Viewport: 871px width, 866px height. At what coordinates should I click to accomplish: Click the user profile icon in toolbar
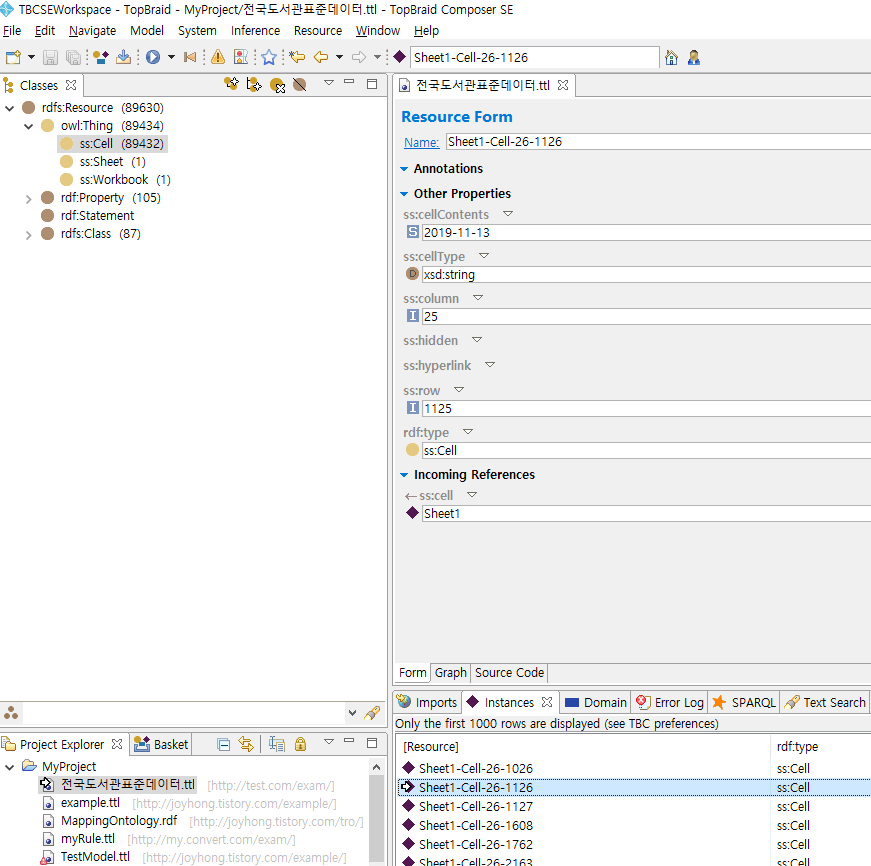694,57
